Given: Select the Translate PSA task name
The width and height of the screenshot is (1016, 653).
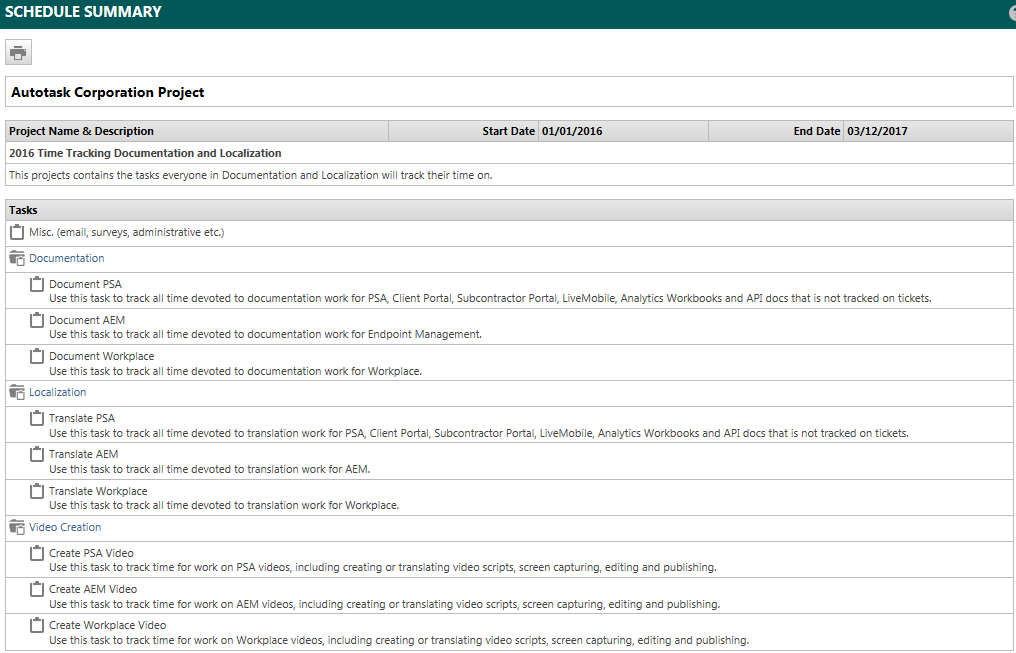Looking at the screenshot, I should pos(82,418).
